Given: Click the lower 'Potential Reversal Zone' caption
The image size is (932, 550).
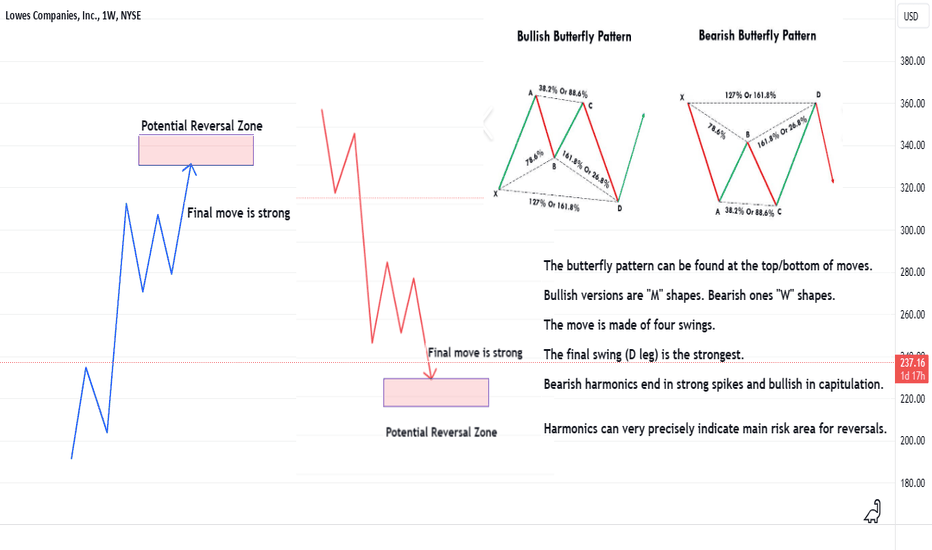Looking at the screenshot, I should 441,432.
